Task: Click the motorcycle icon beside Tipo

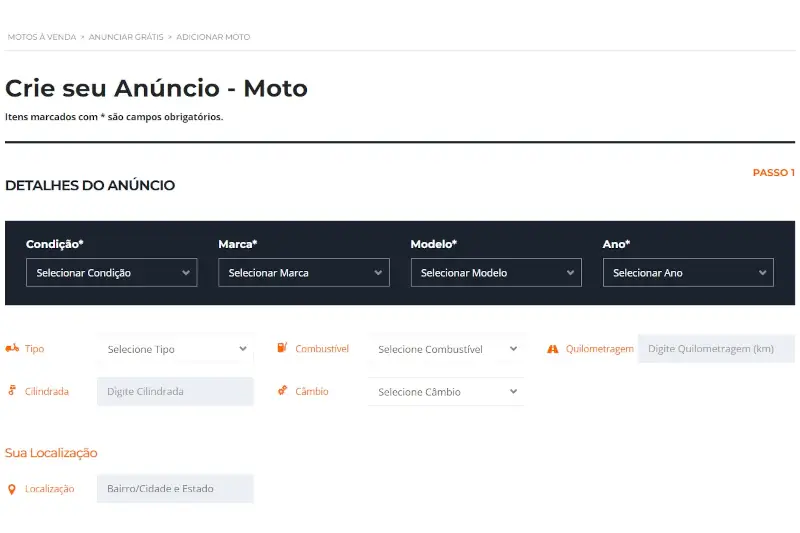Action: (12, 349)
